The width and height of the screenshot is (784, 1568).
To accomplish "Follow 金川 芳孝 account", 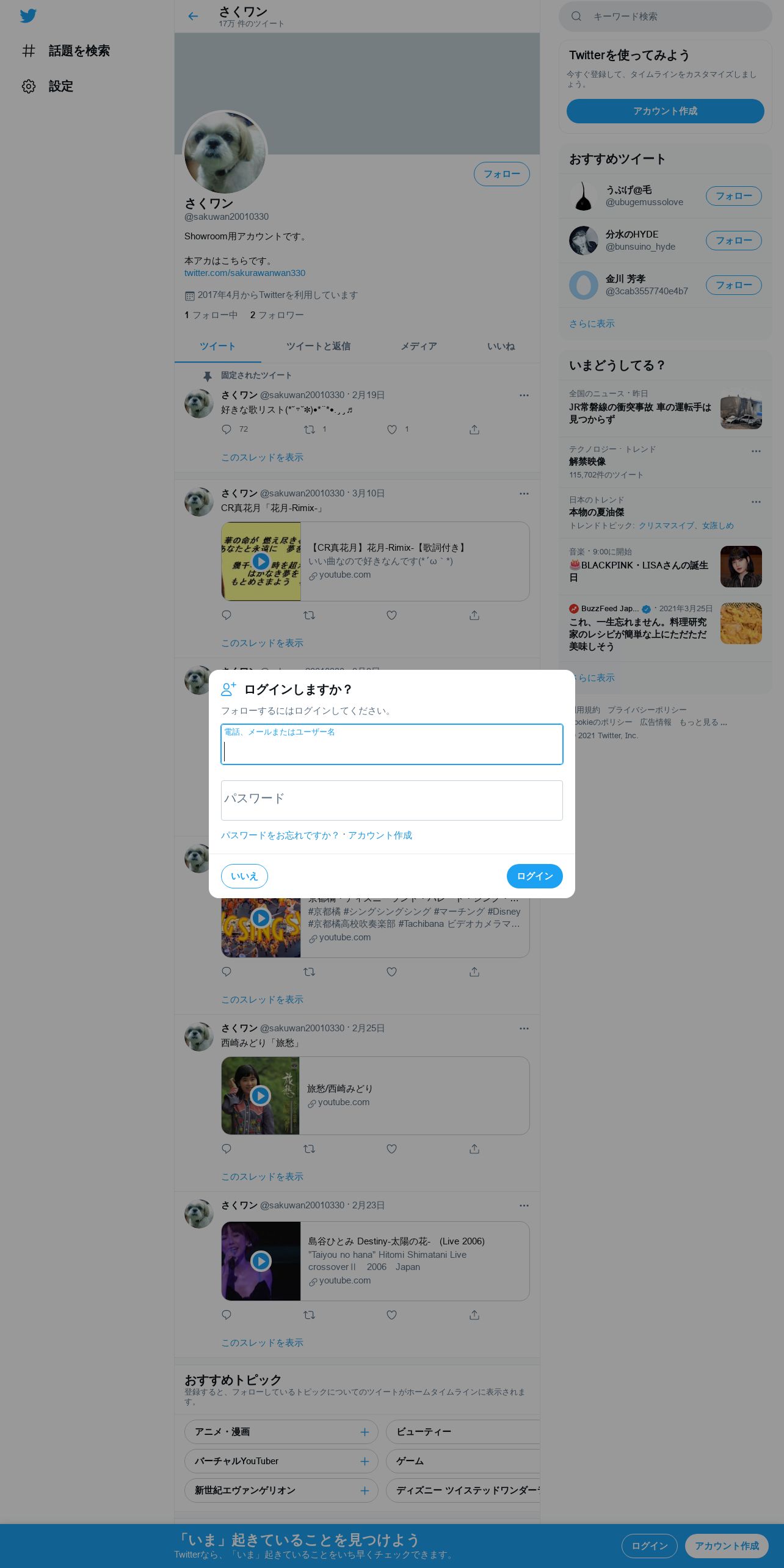I will [733, 285].
